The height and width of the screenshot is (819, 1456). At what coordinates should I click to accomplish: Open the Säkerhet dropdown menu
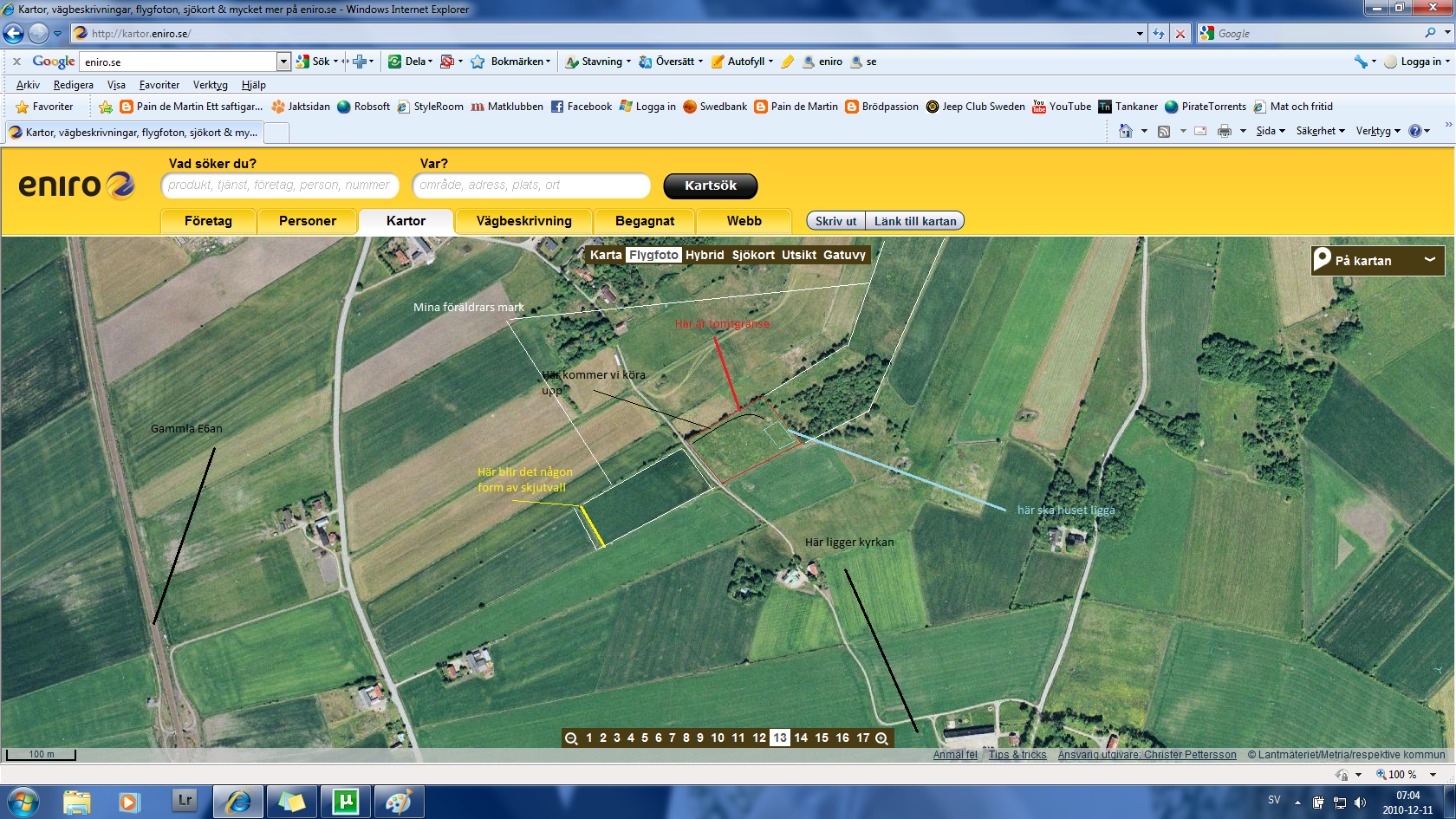click(x=1320, y=131)
